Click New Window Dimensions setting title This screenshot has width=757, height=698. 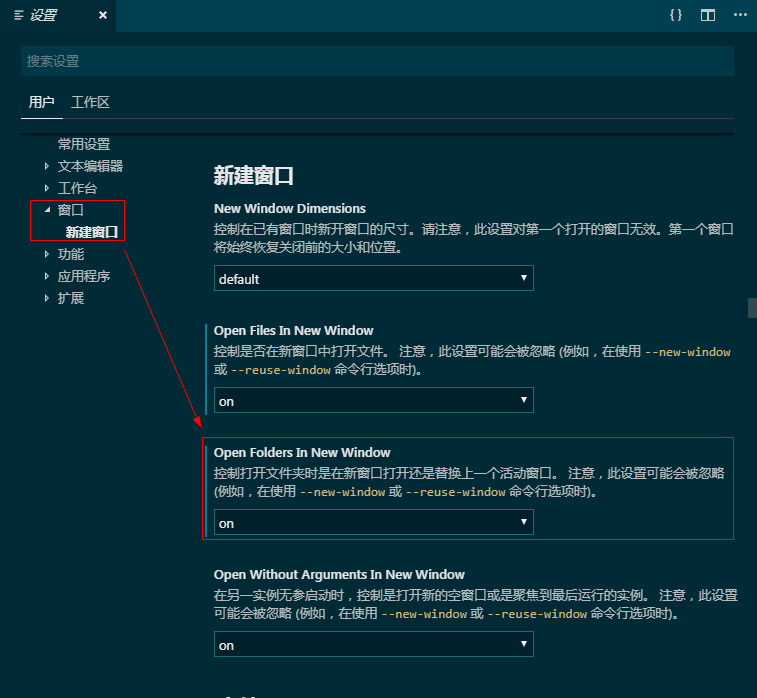point(290,209)
